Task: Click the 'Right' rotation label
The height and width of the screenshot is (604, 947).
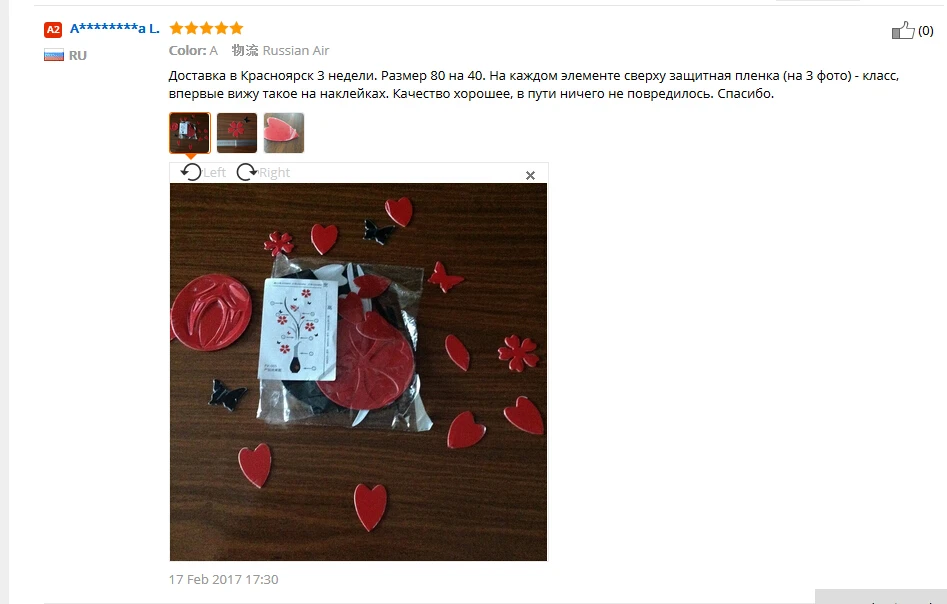Action: tap(275, 173)
